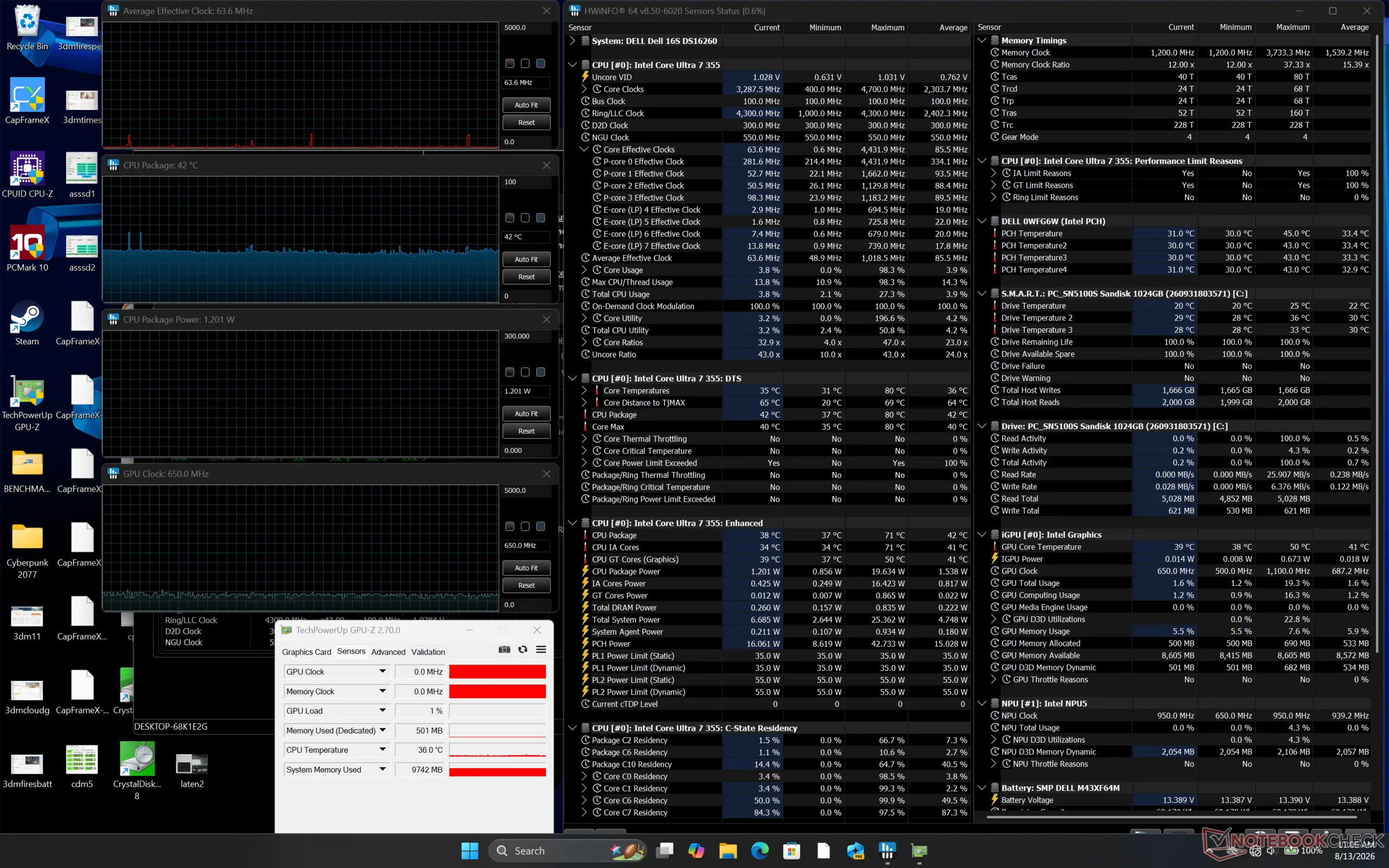The width and height of the screenshot is (1389, 868).
Task: Open Microsoft Edge from the taskbar
Action: [760, 850]
